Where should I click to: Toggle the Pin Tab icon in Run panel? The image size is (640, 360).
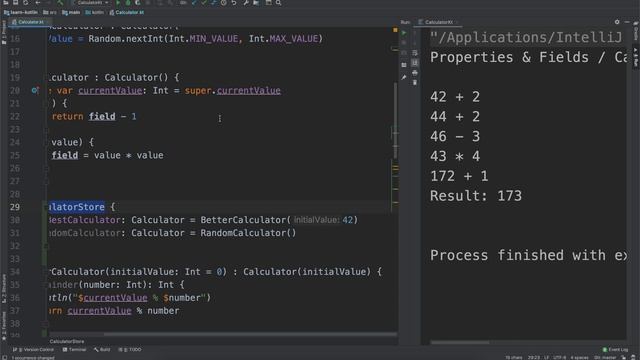click(404, 78)
